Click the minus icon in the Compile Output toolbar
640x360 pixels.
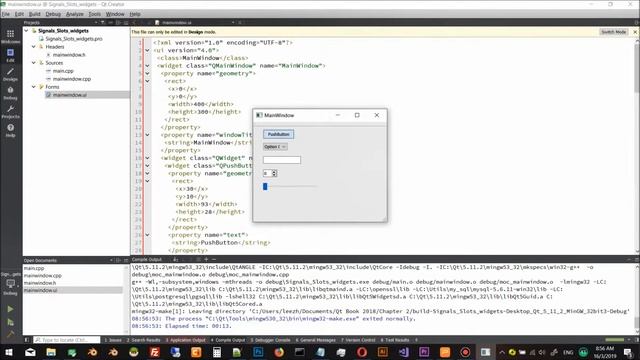point(214,259)
